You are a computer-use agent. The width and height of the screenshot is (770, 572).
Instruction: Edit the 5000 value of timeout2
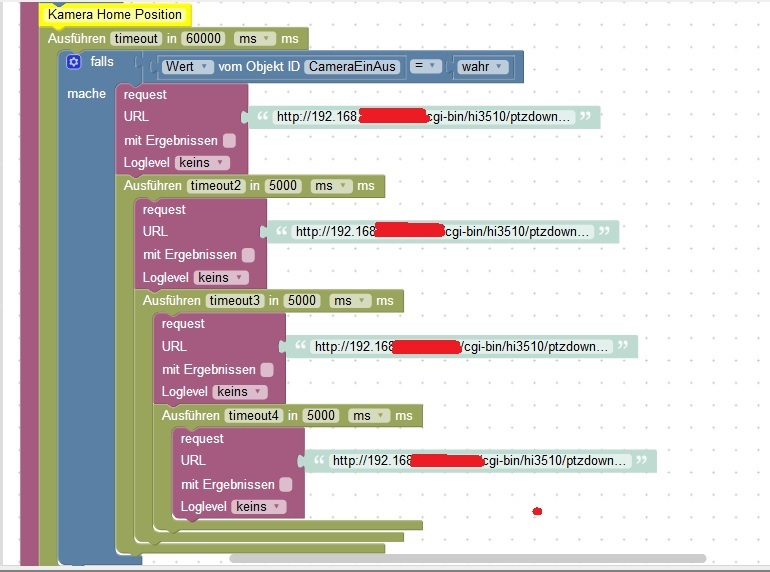283,186
